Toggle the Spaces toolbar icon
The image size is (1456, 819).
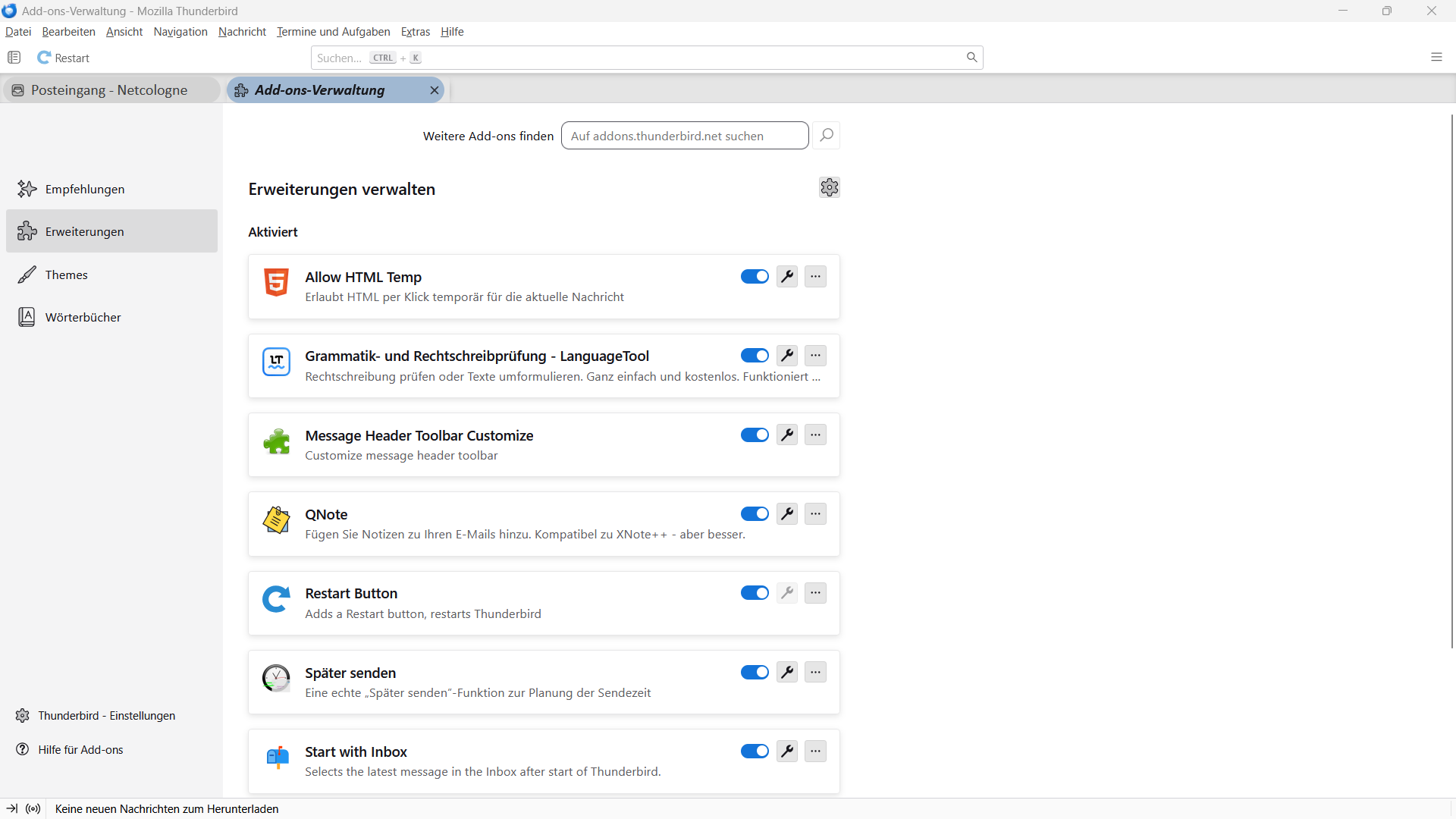14,58
